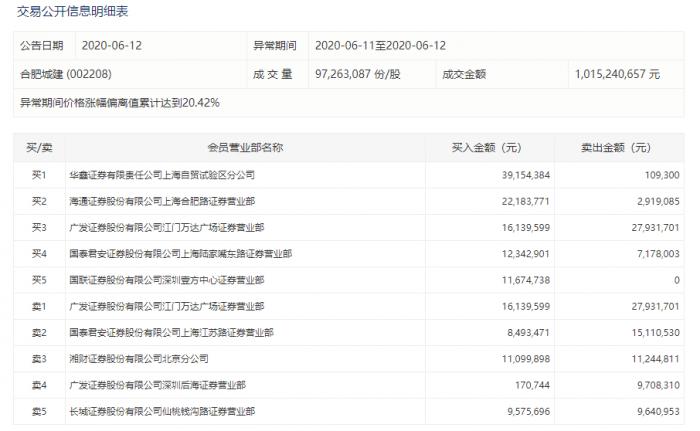Click the 成交金额 label

click(x=464, y=74)
